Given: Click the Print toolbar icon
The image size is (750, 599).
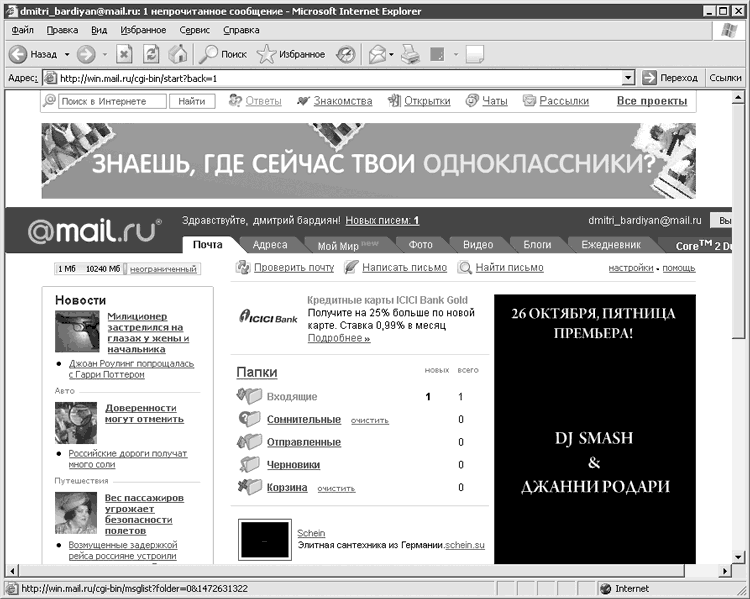Looking at the screenshot, I should [410, 54].
